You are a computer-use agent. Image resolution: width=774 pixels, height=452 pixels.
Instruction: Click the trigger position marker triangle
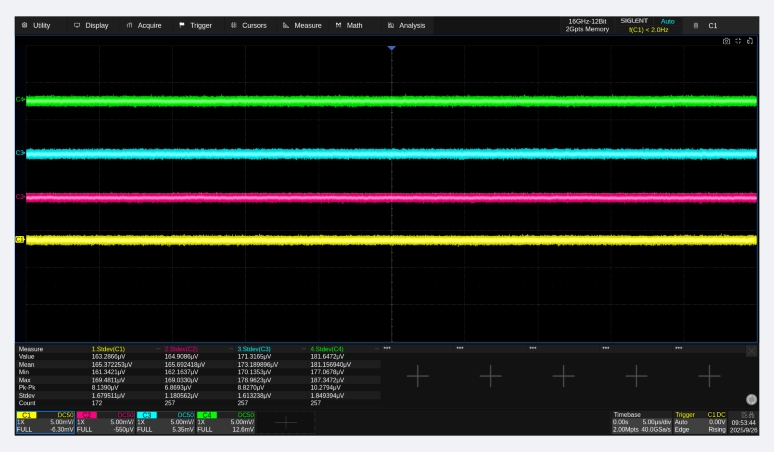pyautogui.click(x=391, y=48)
